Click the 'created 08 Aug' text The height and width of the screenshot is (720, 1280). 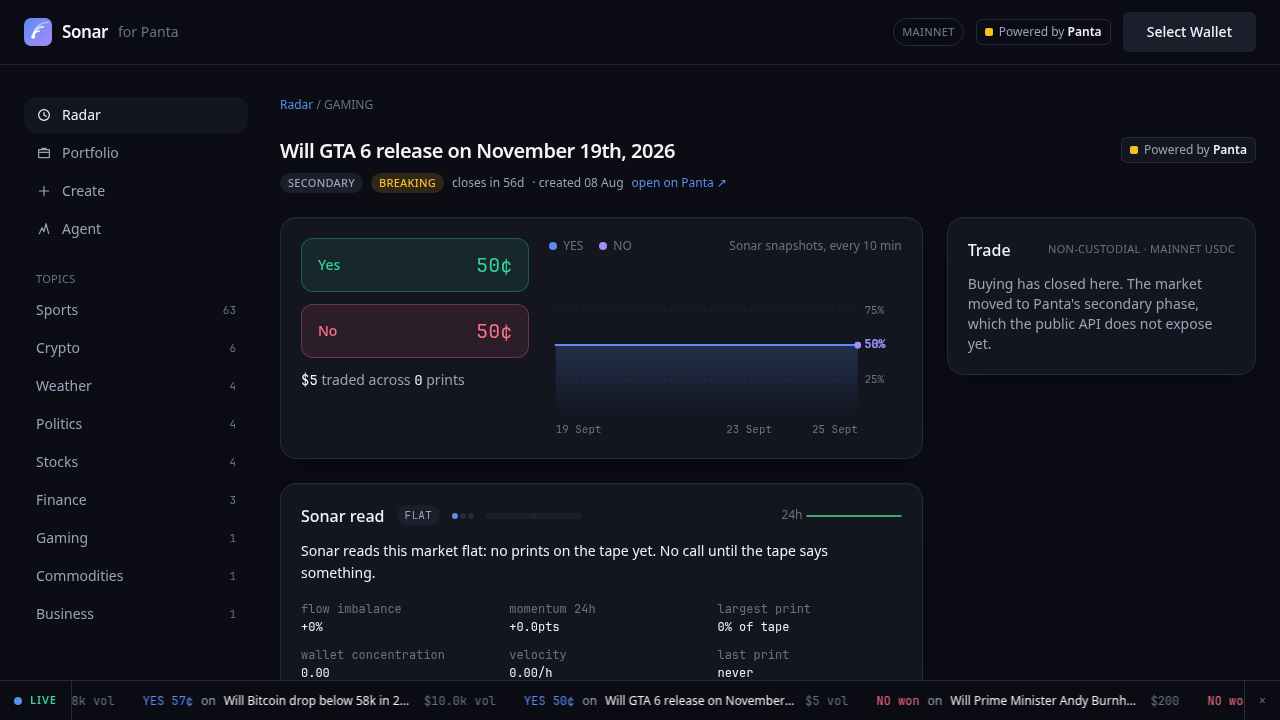581,183
